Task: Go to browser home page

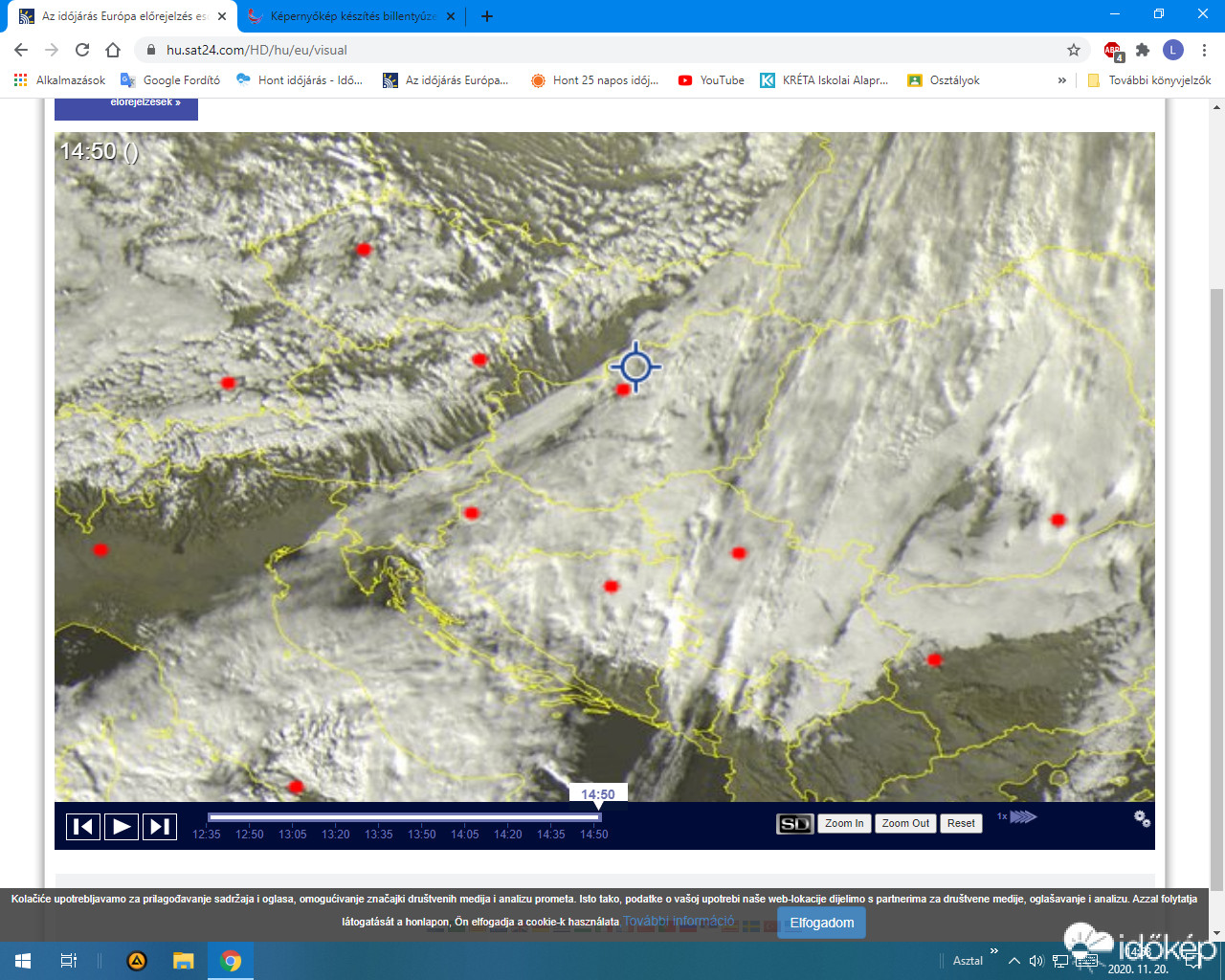Action: 113,50
